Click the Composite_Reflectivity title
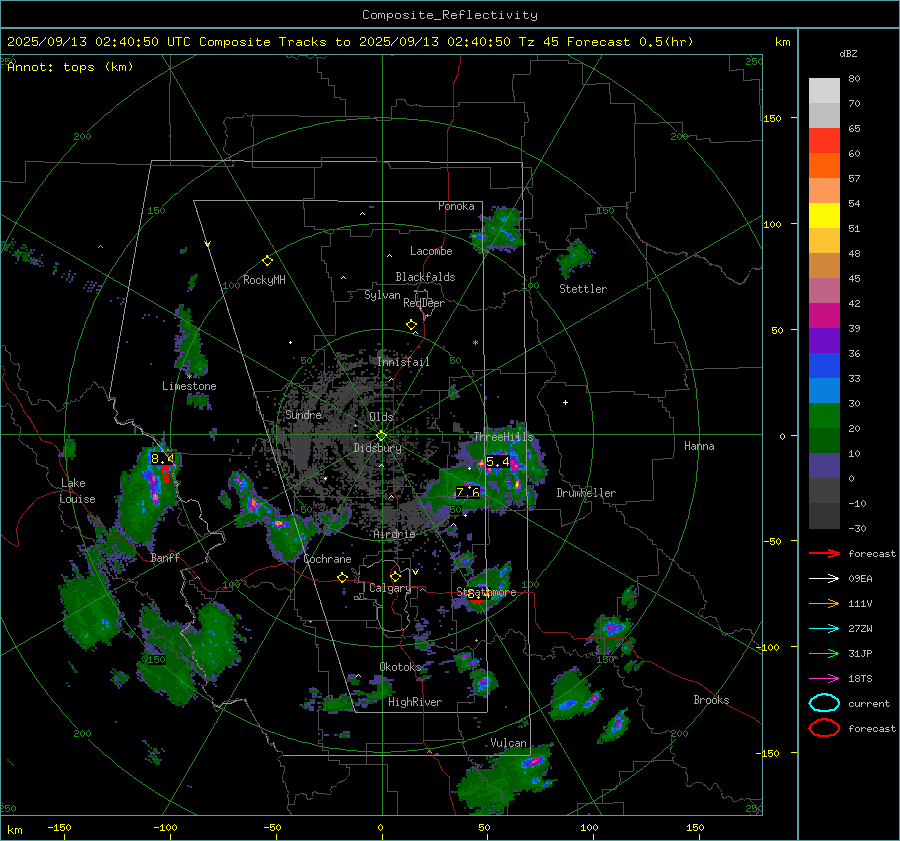This screenshot has height=841, width=900. (449, 15)
